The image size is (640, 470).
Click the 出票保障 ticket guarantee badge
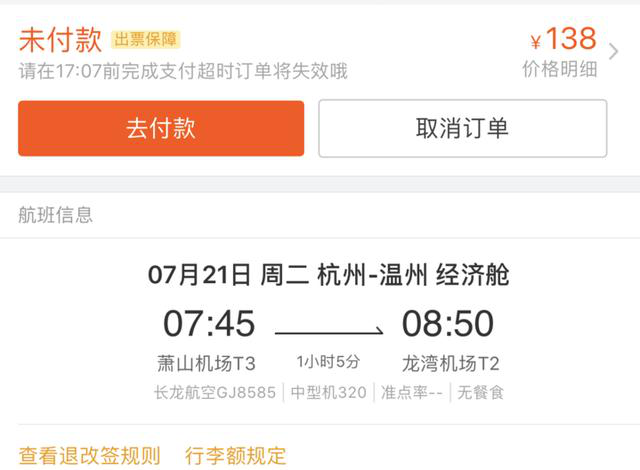click(145, 40)
